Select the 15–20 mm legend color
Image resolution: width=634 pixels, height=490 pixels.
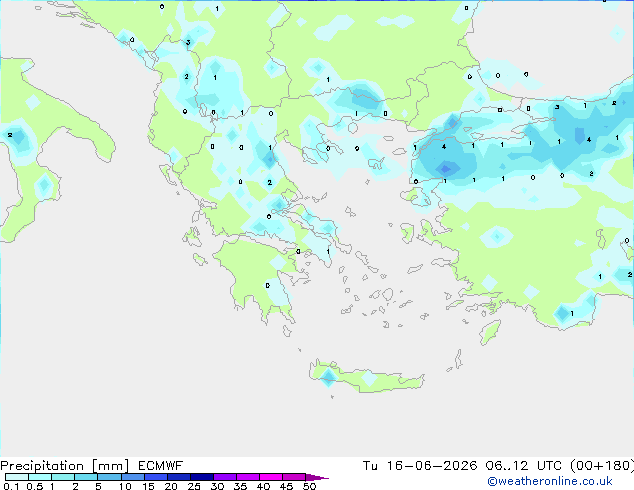tap(156, 477)
